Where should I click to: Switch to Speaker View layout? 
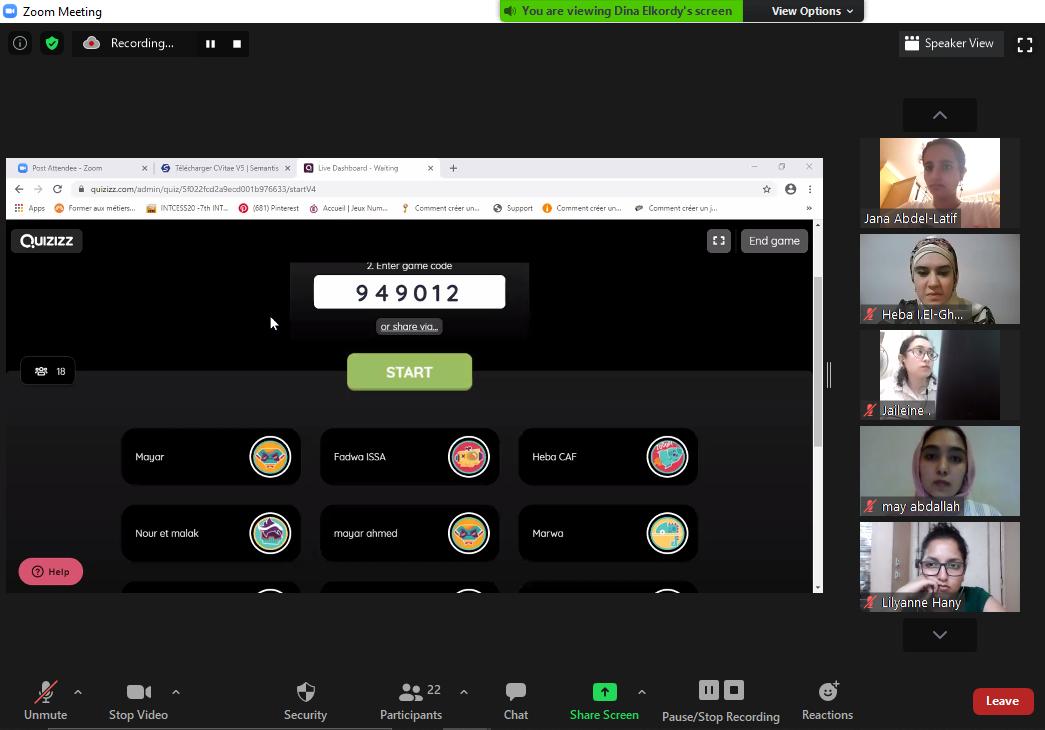point(948,44)
